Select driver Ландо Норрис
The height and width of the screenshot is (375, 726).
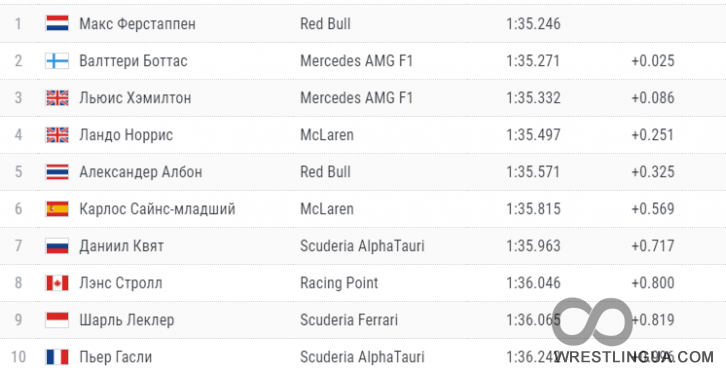click(x=126, y=135)
